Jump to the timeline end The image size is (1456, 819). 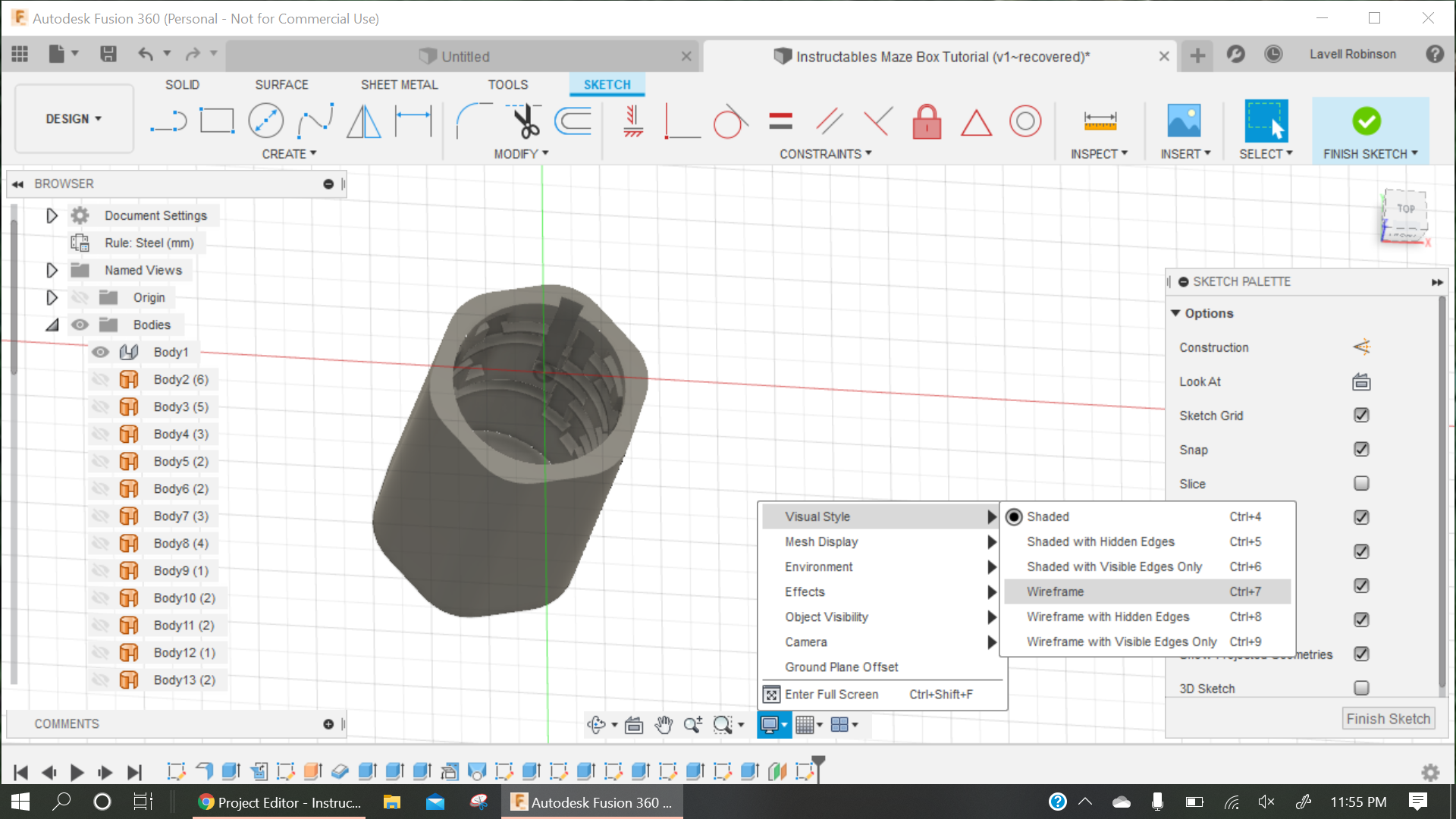(x=134, y=773)
